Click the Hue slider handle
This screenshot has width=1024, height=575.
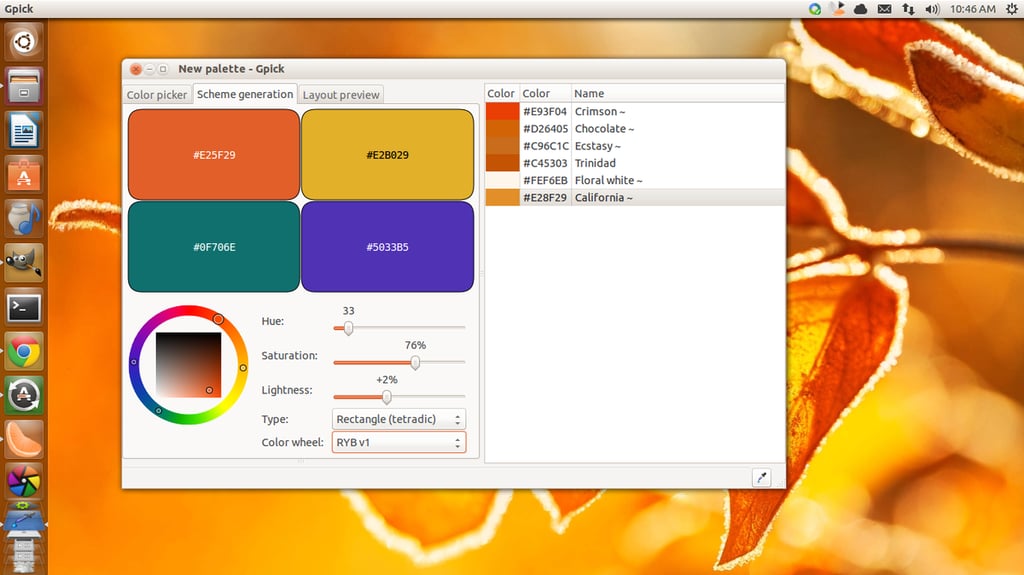(x=348, y=328)
